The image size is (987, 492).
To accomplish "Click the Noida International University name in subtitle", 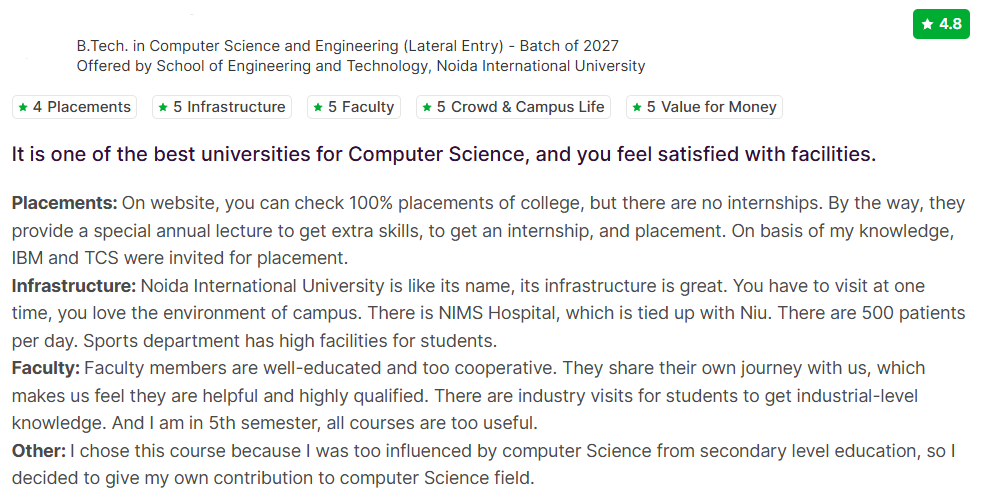I will pyautogui.click(x=540, y=66).
